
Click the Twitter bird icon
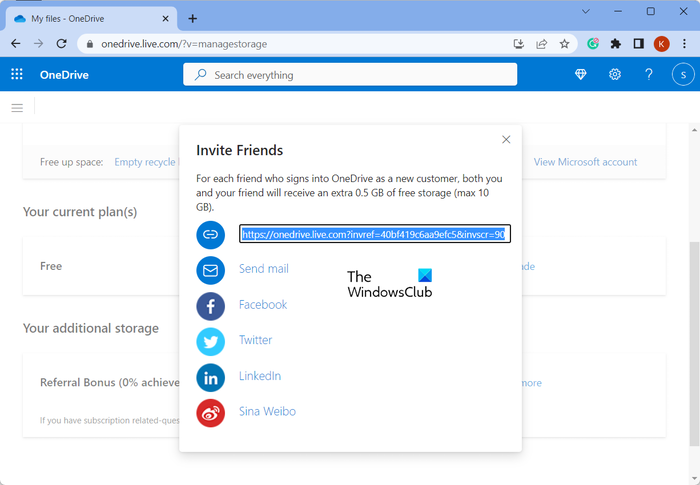point(210,342)
